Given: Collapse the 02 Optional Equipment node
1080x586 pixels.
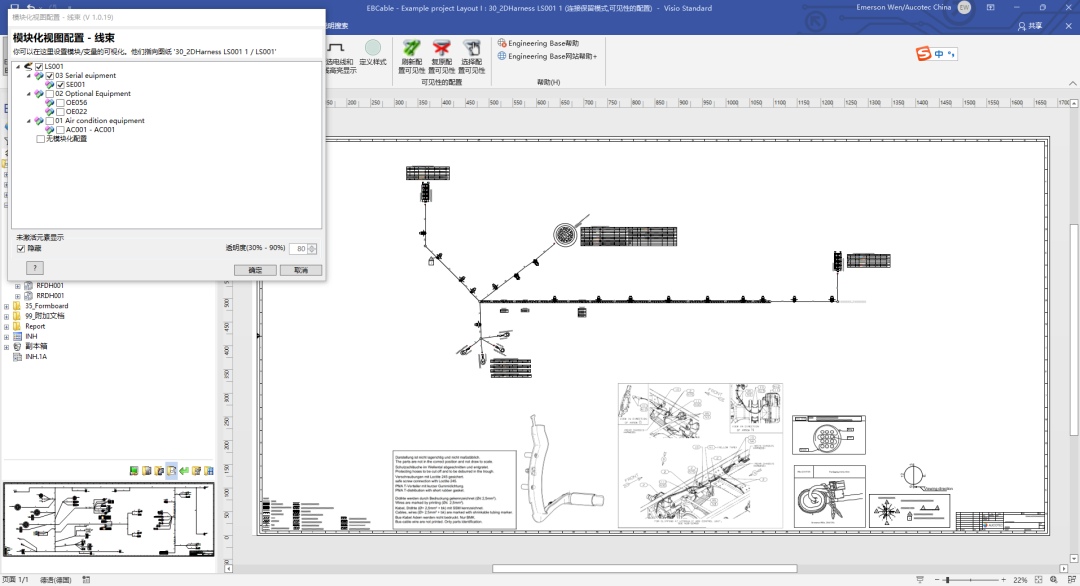Looking at the screenshot, I should click(28, 94).
